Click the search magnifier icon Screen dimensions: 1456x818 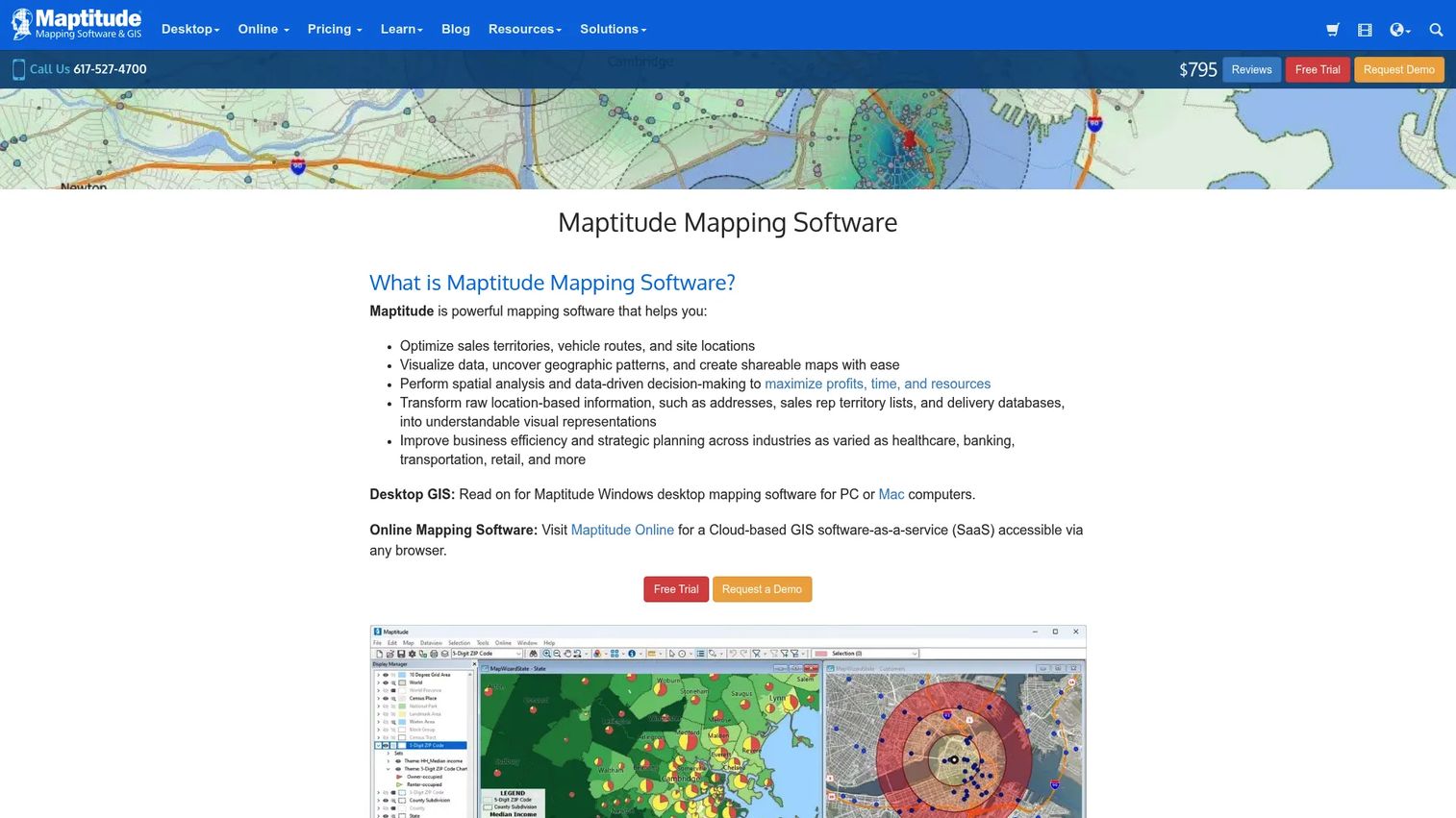(1436, 30)
